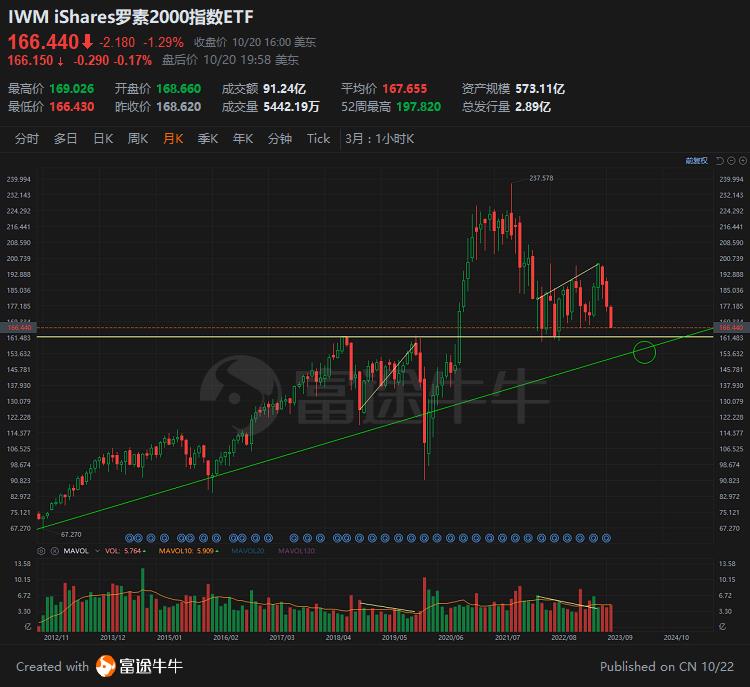Click the 166.440 current price tag on right axis

731,328
